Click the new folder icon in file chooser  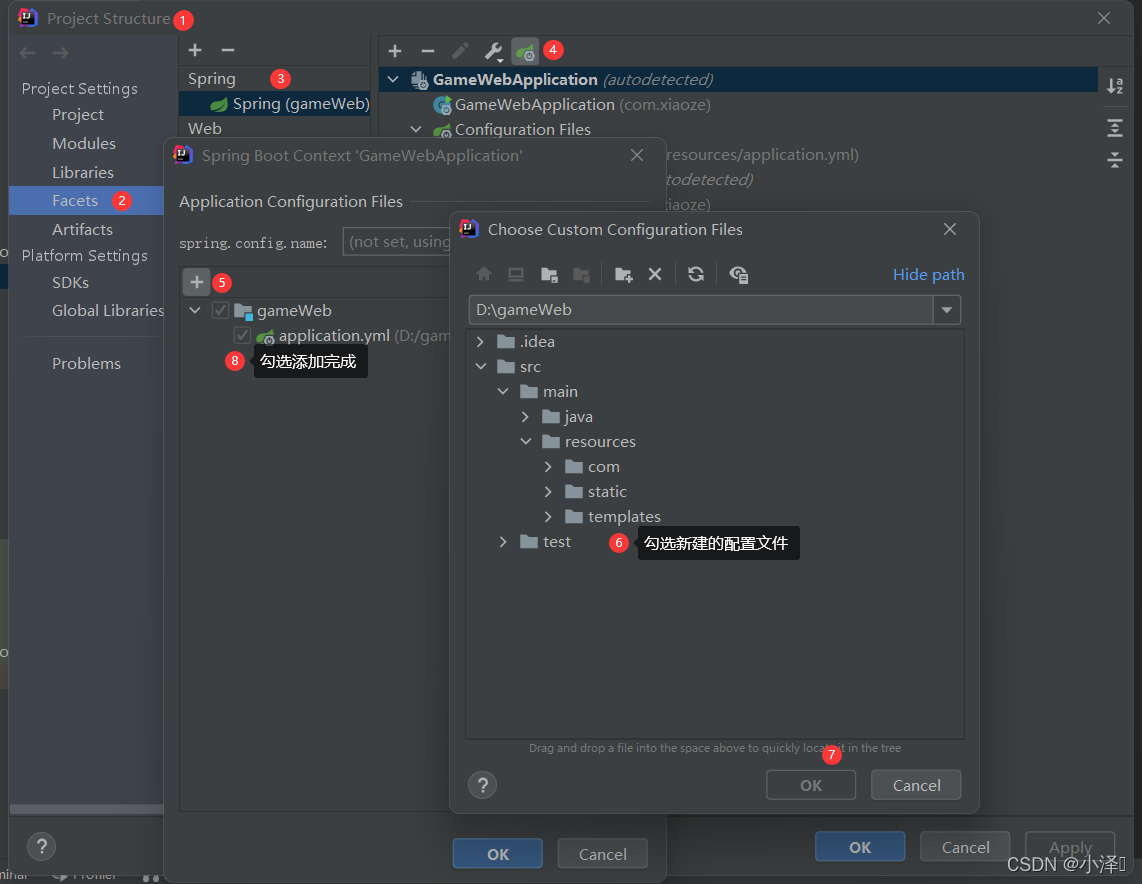pyautogui.click(x=623, y=275)
